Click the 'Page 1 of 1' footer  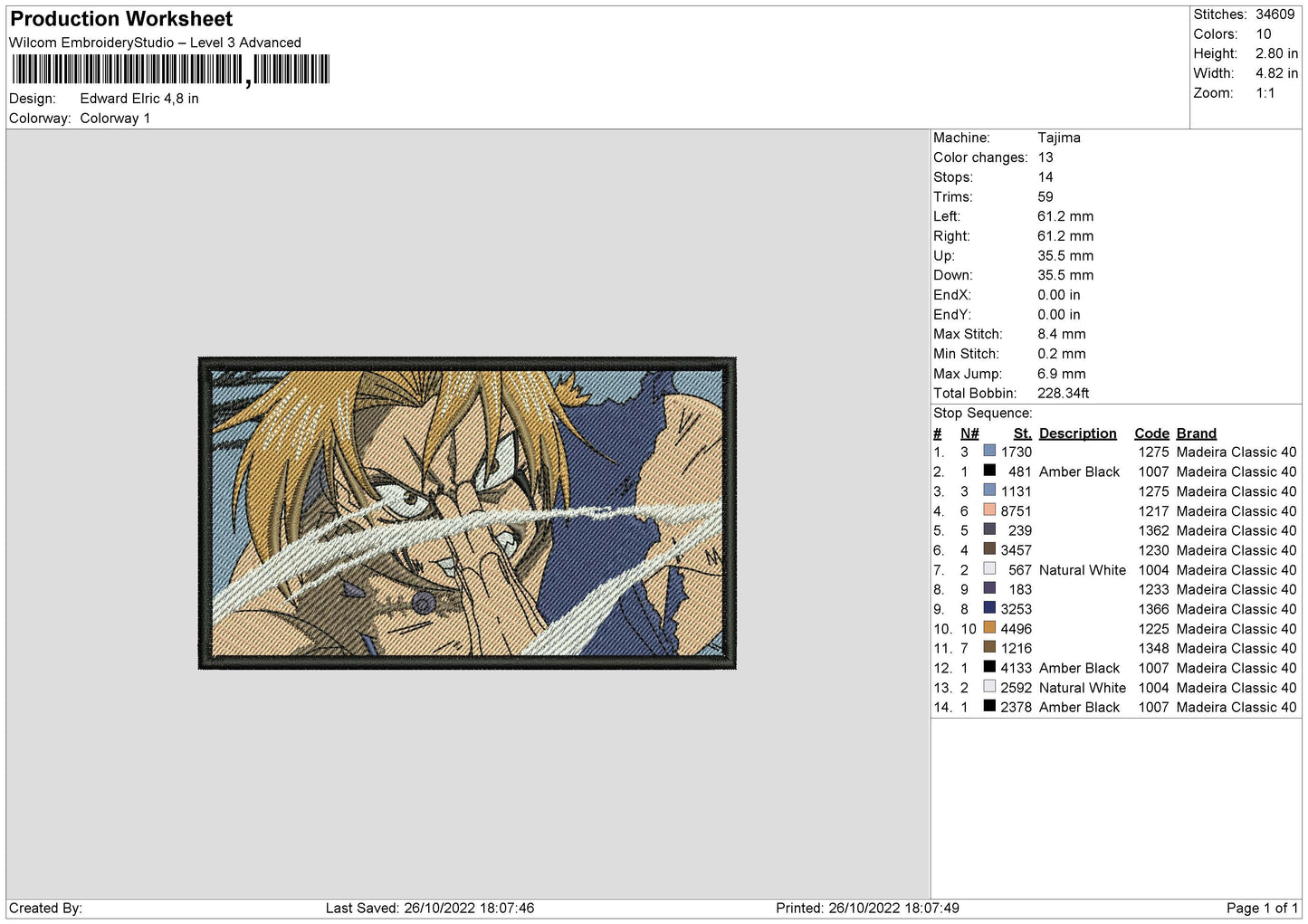[x=1262, y=908]
